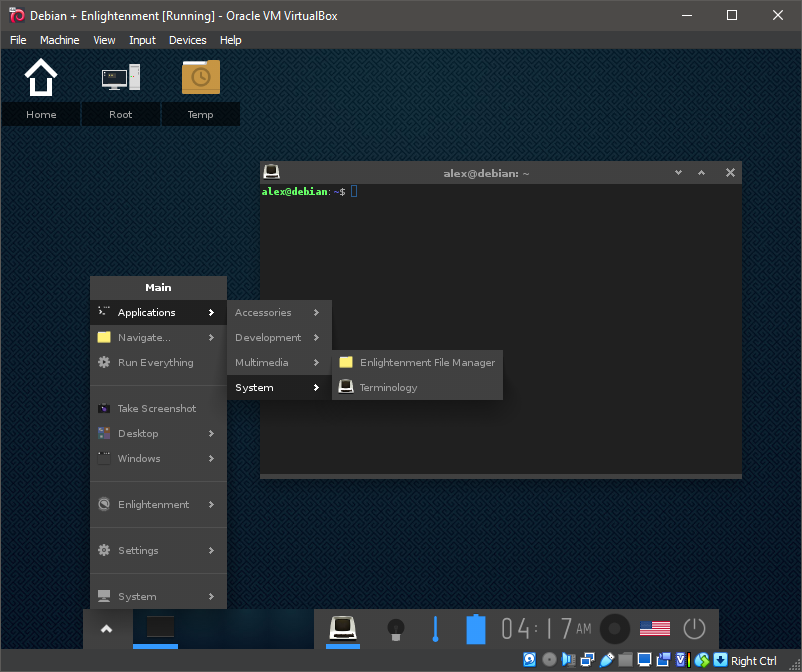Open the VirtualBox Devices menu
Image resolution: width=802 pixels, height=672 pixels.
point(187,40)
